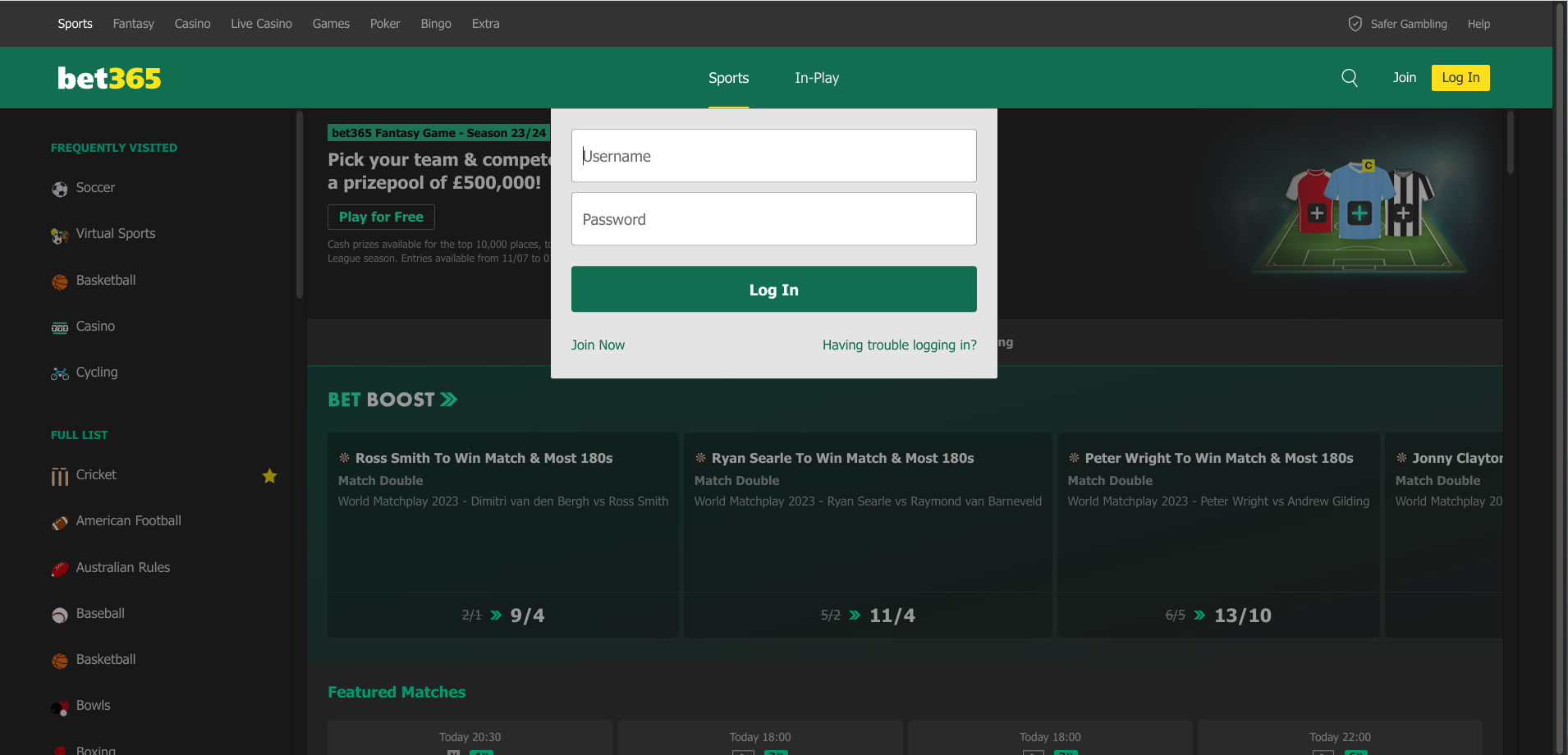Click the boost icon beside Jonny Clayton
This screenshot has height=755, width=1568.
click(1402, 458)
